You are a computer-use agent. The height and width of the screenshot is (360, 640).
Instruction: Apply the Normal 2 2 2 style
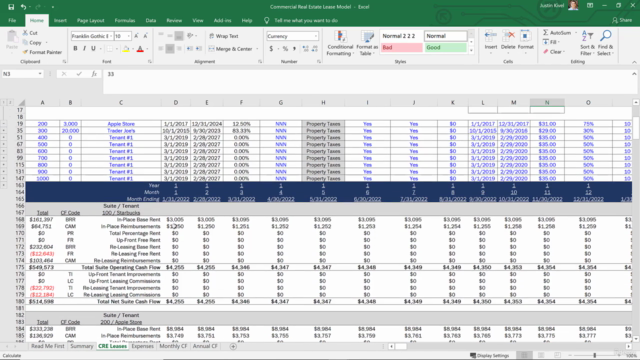tap(402, 36)
